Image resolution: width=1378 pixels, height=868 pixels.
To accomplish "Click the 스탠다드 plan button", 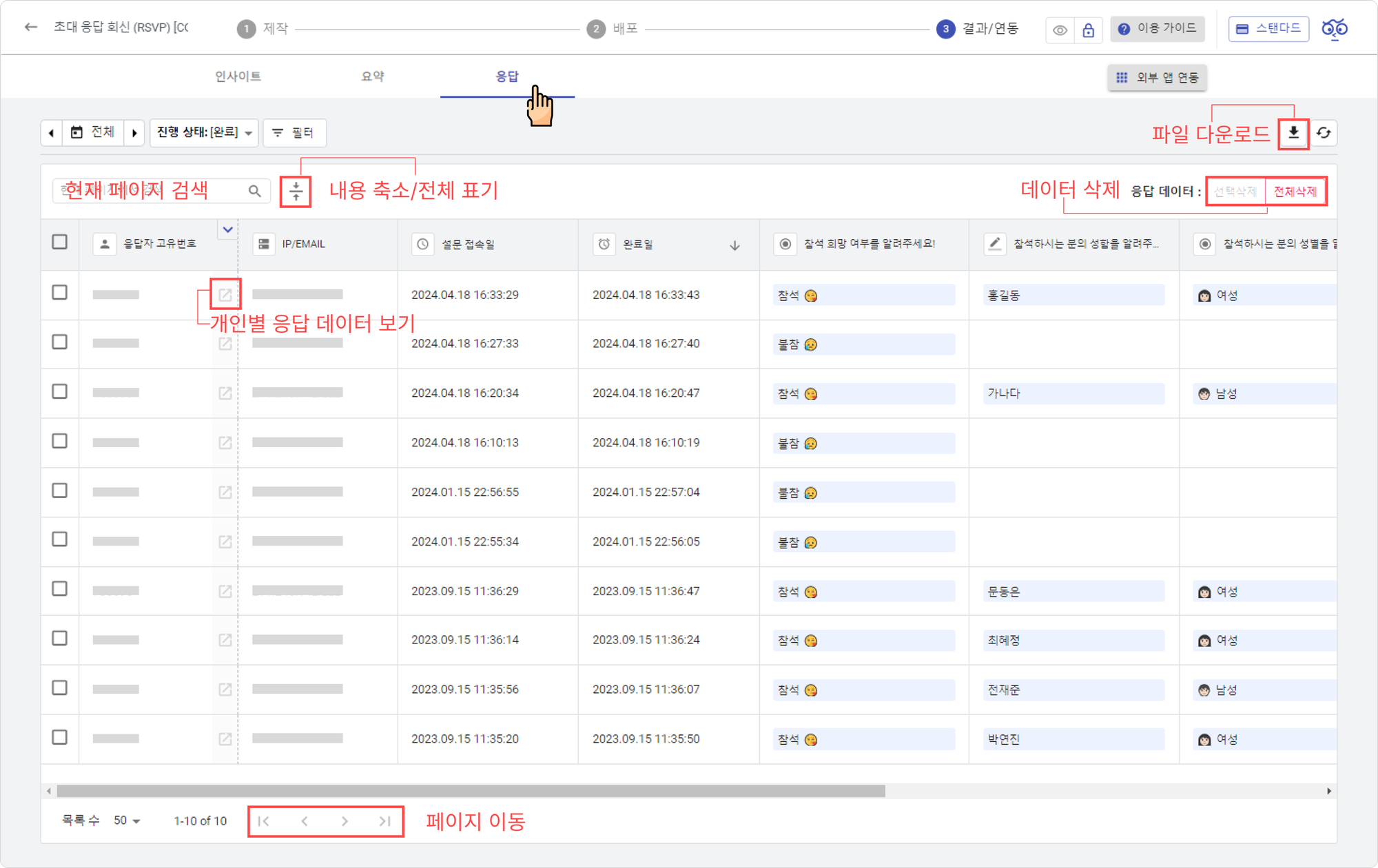I will coord(1268,28).
